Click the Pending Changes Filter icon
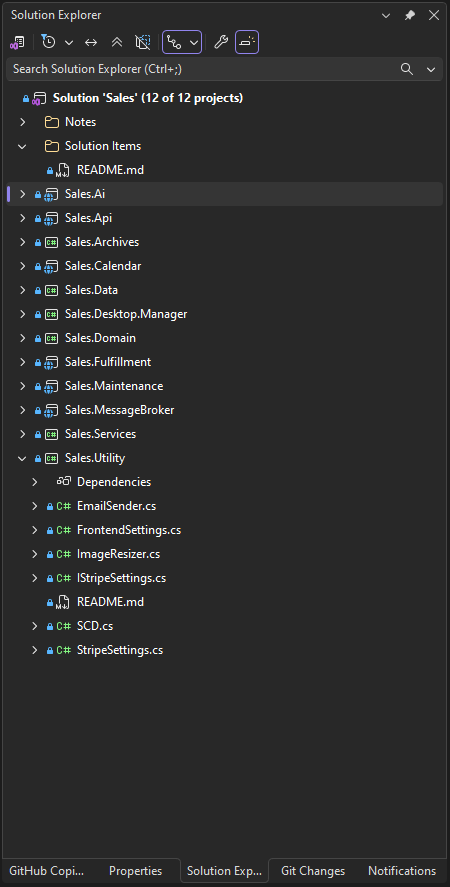Image resolution: width=450 pixels, height=887 pixels. 49,42
